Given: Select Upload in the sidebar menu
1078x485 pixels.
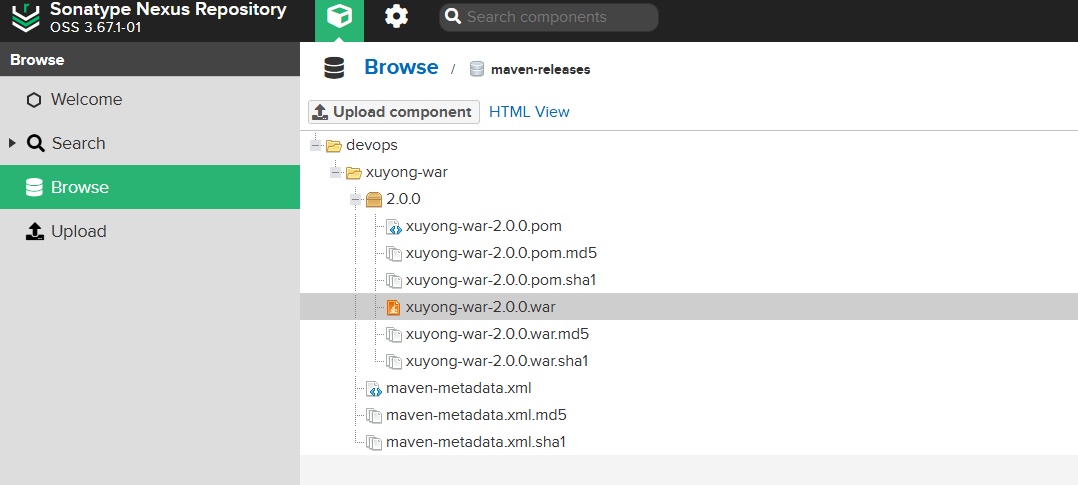Looking at the screenshot, I should (78, 231).
